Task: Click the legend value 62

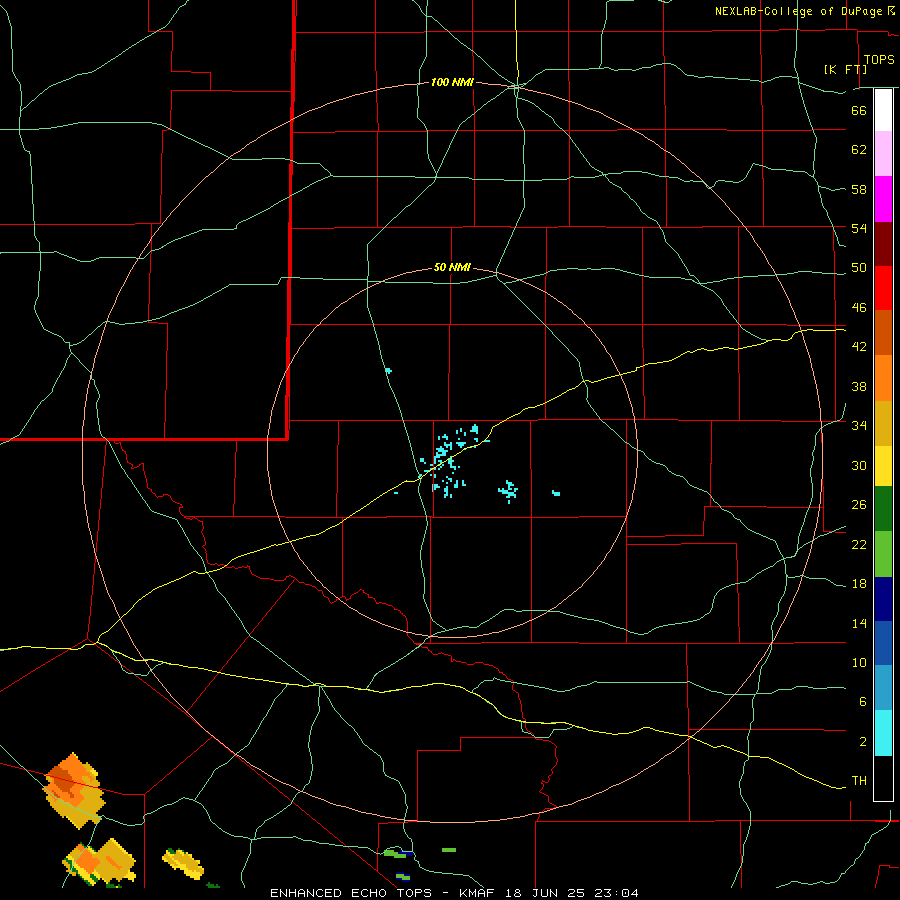Action: (x=859, y=150)
